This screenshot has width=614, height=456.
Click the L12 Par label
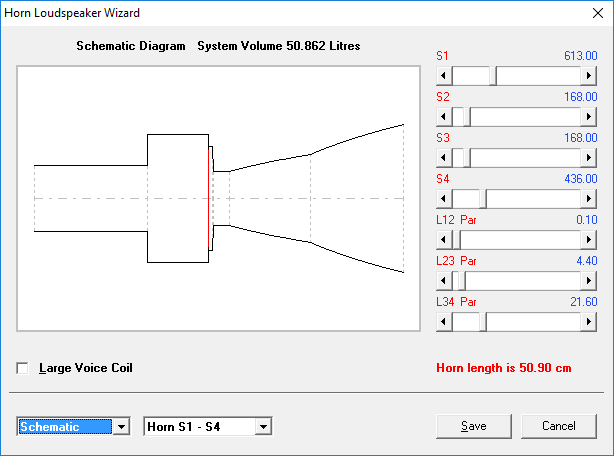pos(456,220)
